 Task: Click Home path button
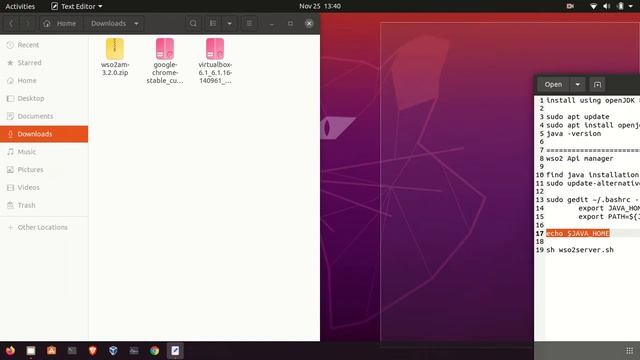click(x=60, y=24)
